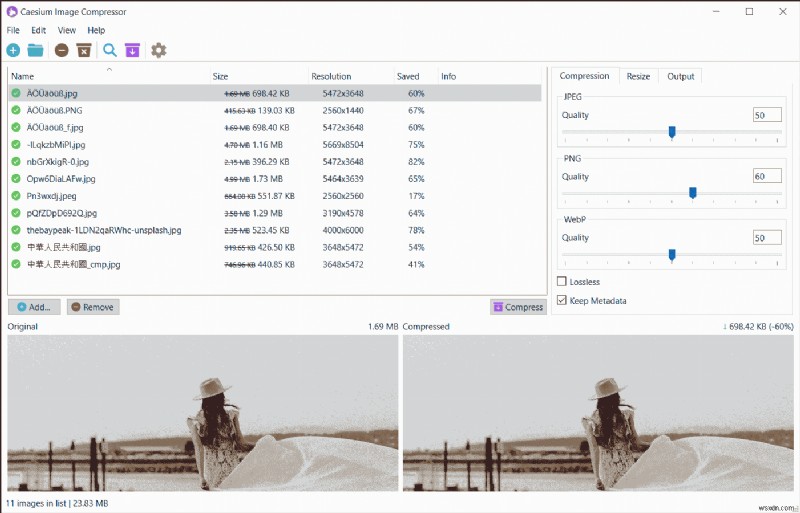Open the View menu

pyautogui.click(x=67, y=30)
